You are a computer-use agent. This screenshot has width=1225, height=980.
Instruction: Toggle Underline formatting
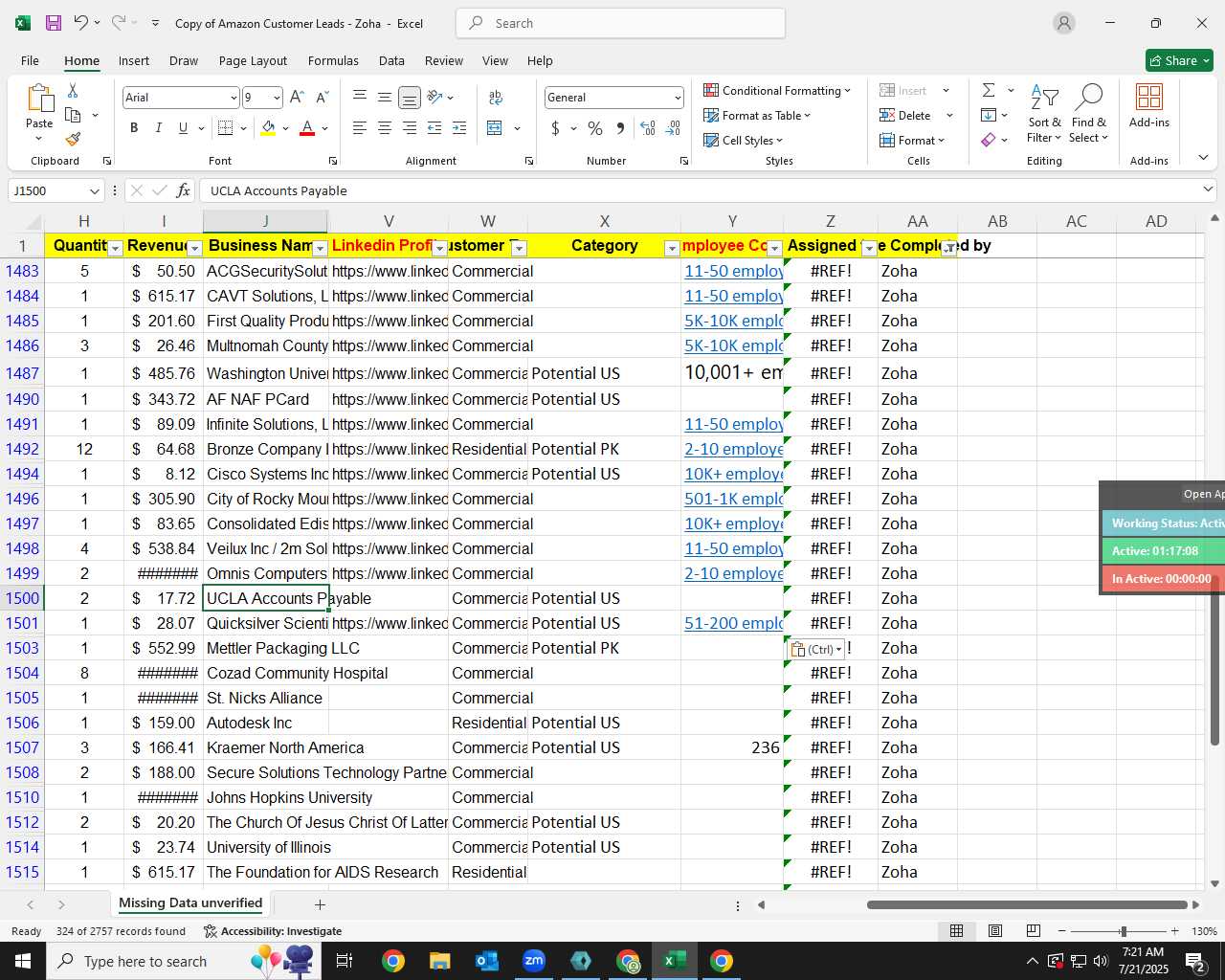click(183, 128)
